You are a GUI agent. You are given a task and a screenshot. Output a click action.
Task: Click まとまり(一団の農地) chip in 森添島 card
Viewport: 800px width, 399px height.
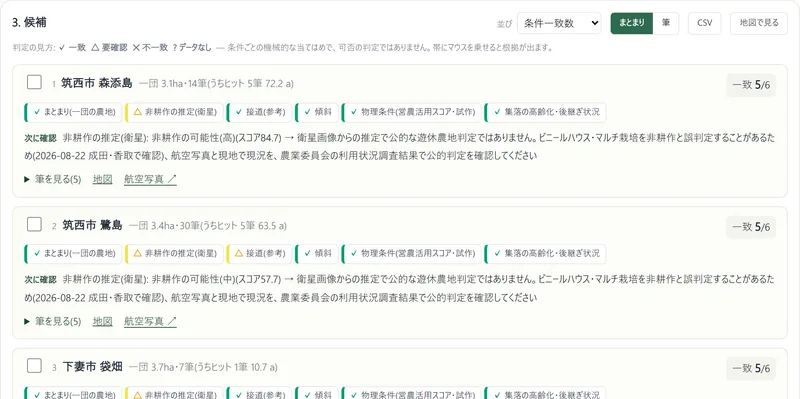coord(73,112)
